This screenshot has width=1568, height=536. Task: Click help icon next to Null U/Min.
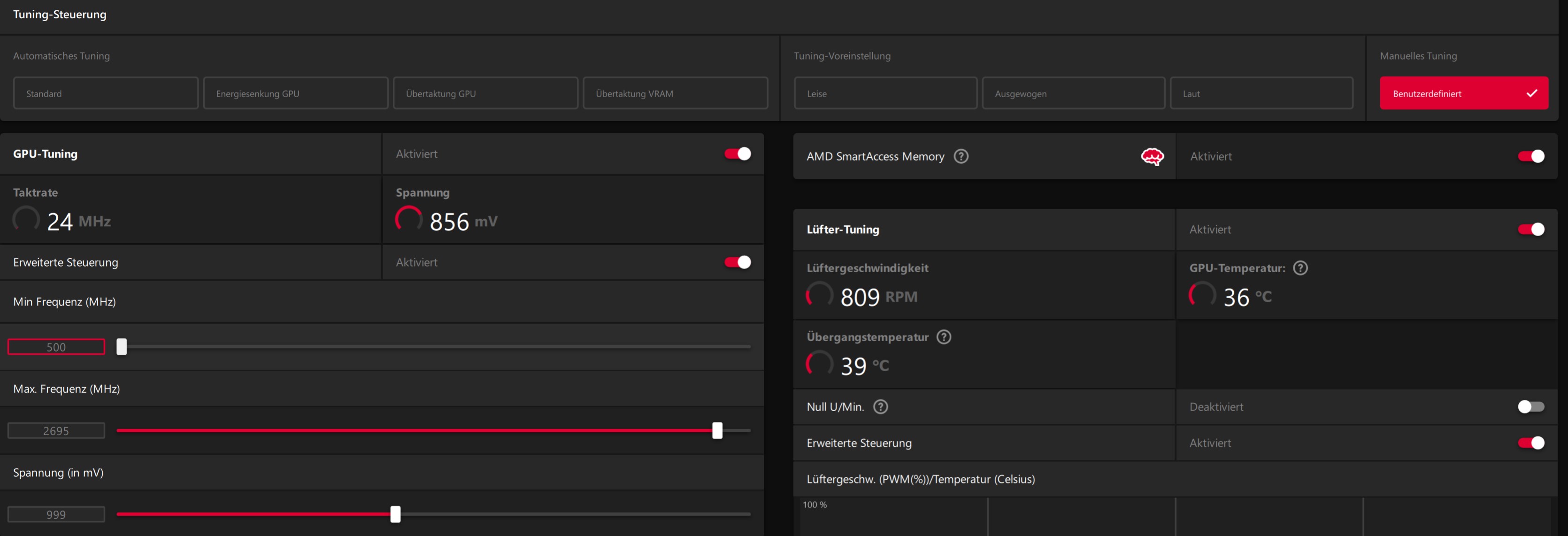click(x=880, y=407)
